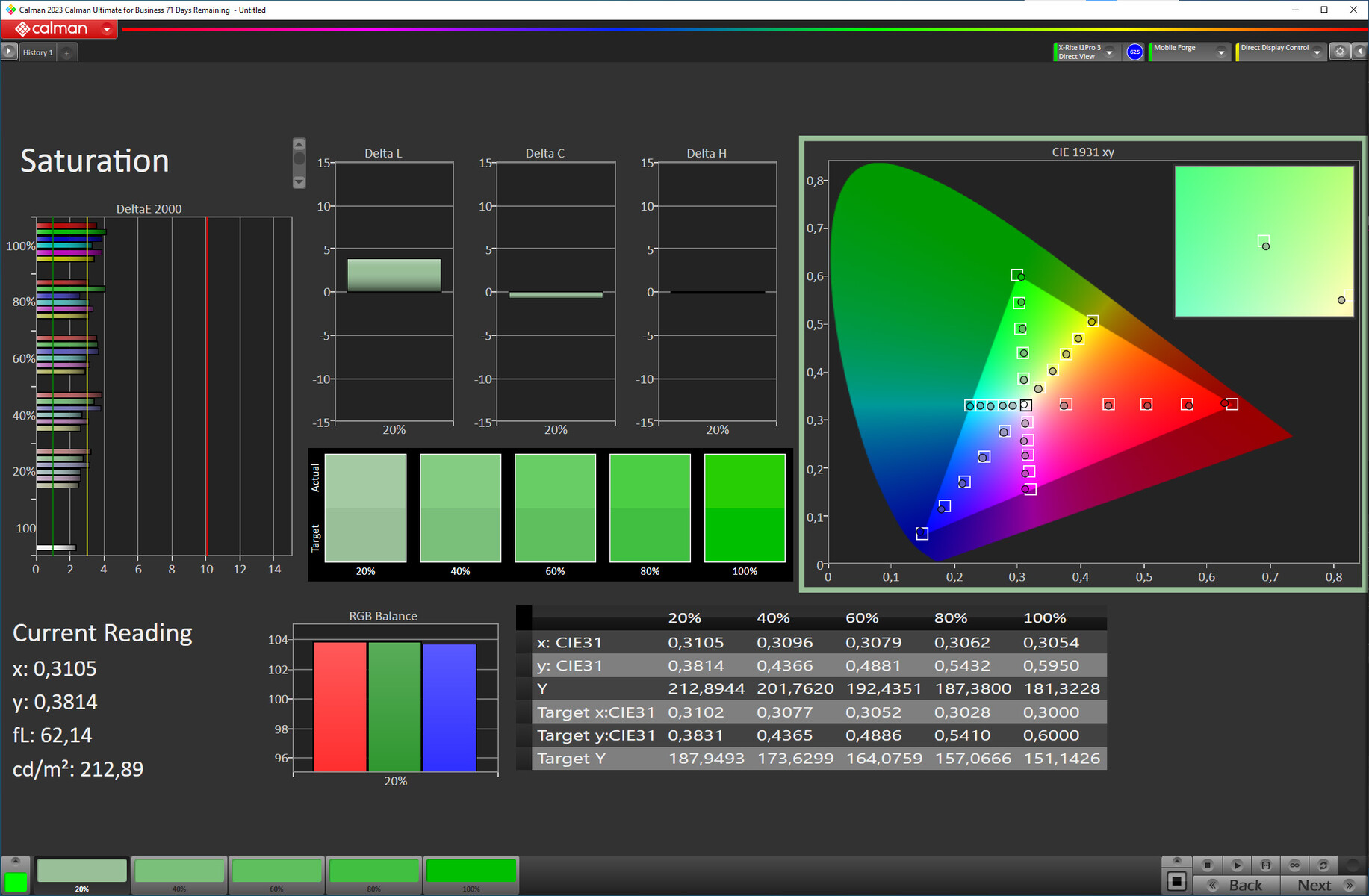This screenshot has height=896, width=1369.
Task: Expand the Mobile Forge source dropdown
Action: point(1221,52)
